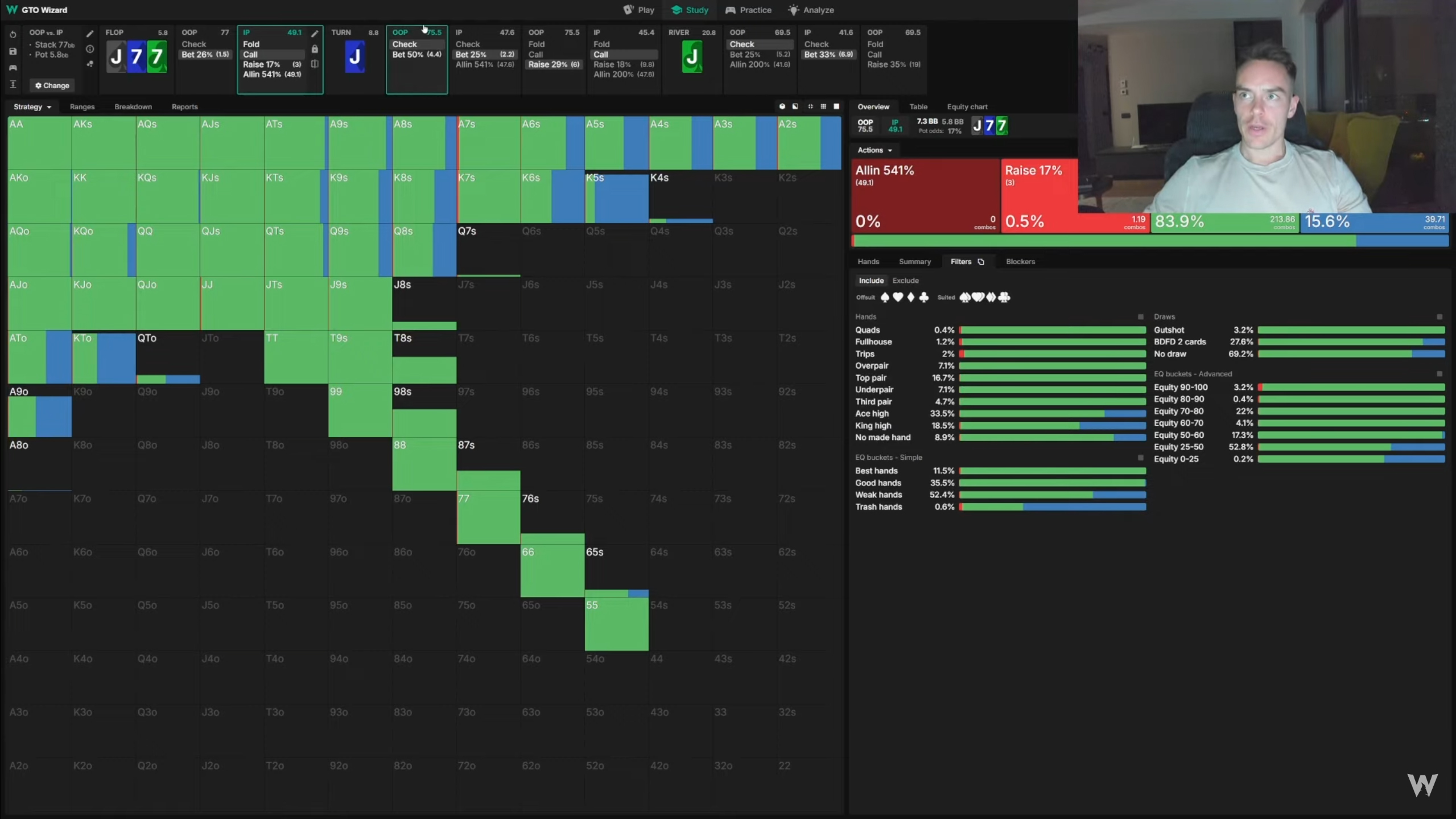
Task: Switch to the Equity chart tab
Action: pyautogui.click(x=967, y=107)
